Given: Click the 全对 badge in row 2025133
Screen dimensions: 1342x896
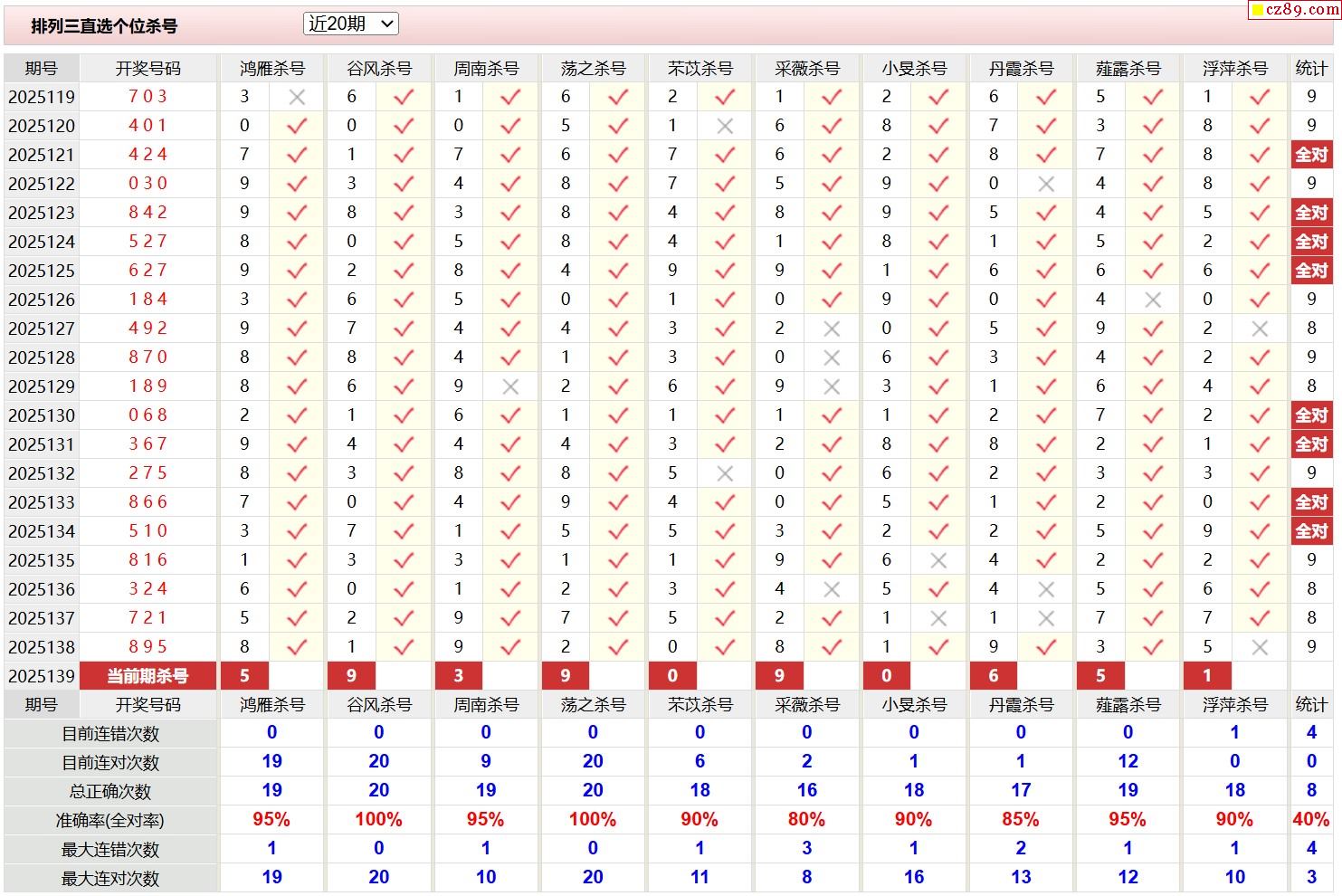Looking at the screenshot, I should 1311,502.
